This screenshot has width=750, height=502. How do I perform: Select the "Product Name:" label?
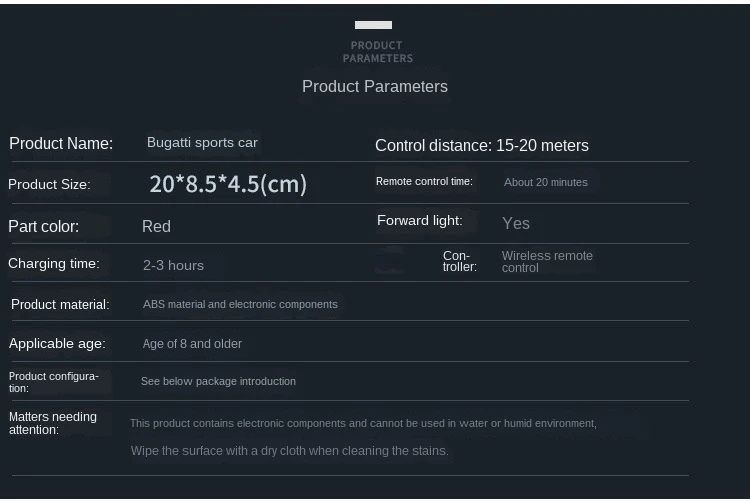coord(61,144)
